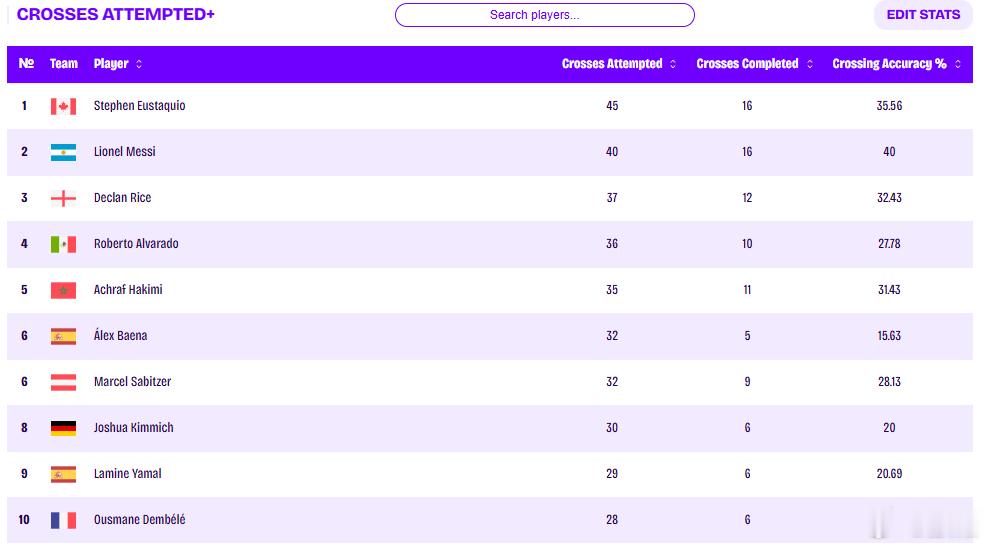This screenshot has height=548, width=989.
Task: Click Alvarado's crossing accuracy 27.78
Action: (x=889, y=244)
